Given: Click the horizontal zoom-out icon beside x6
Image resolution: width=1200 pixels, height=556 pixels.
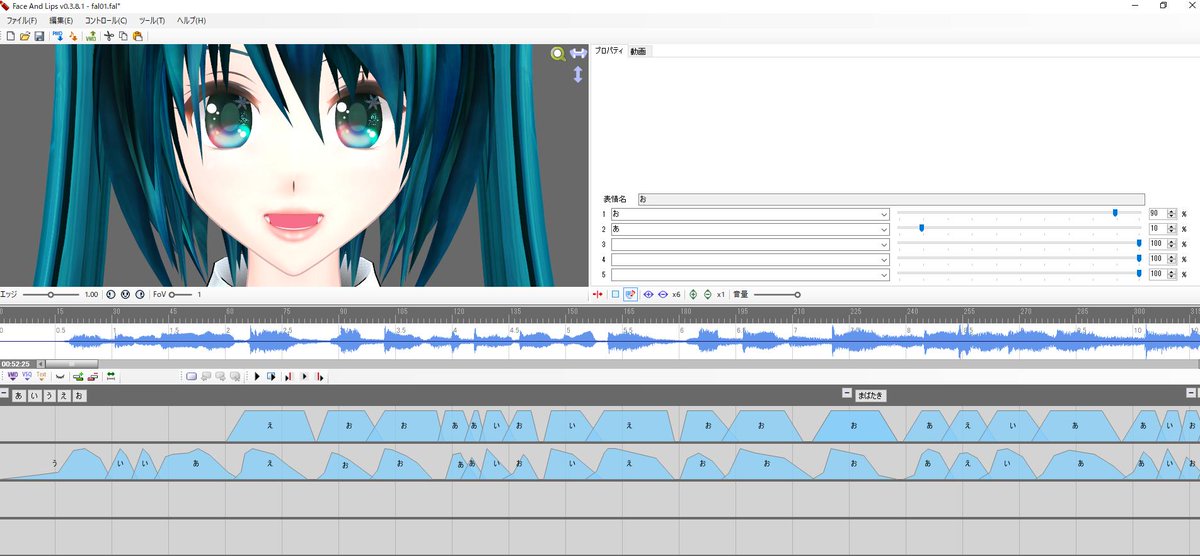Looking at the screenshot, I should (663, 294).
